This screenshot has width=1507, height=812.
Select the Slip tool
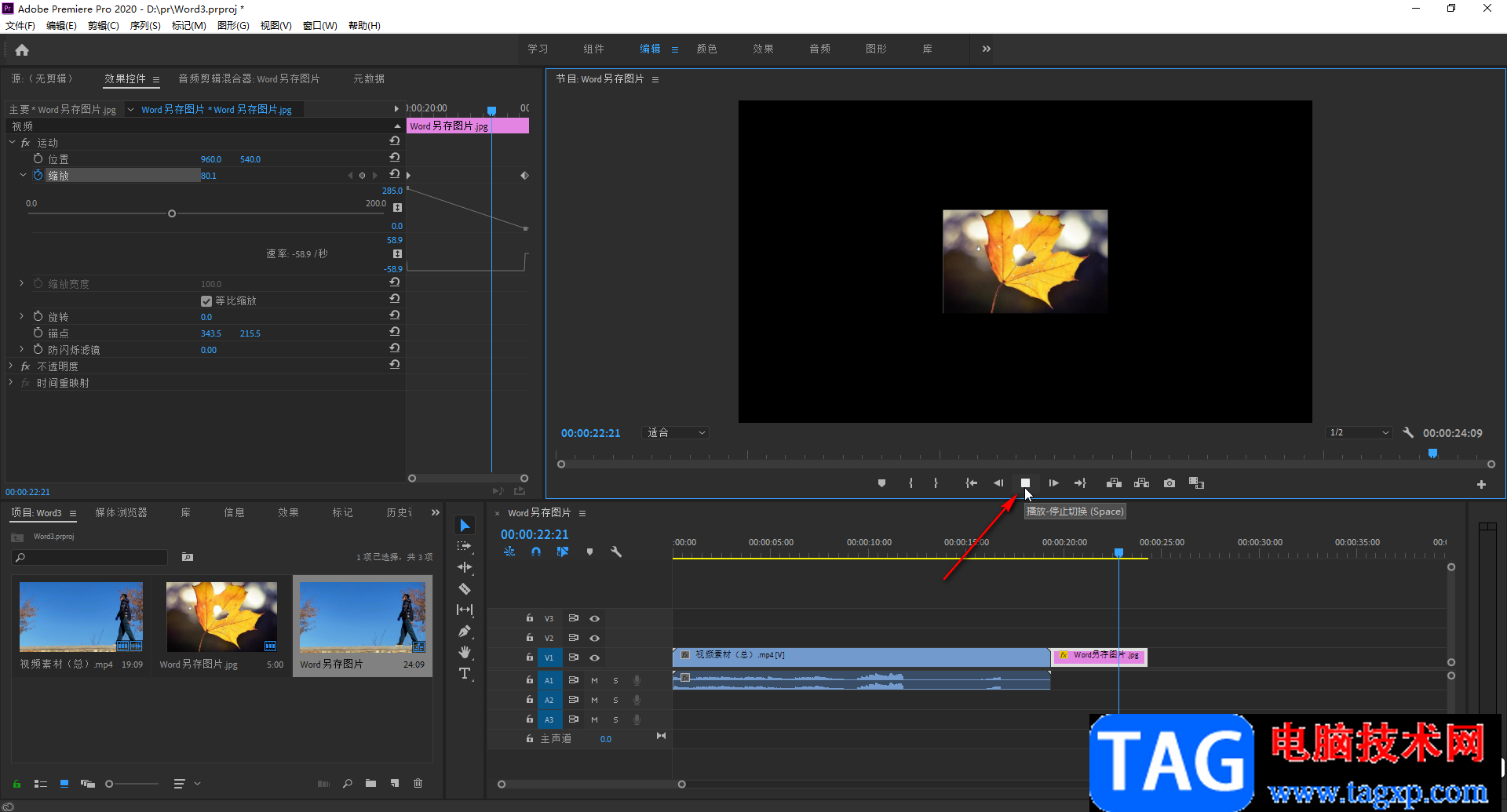point(465,610)
